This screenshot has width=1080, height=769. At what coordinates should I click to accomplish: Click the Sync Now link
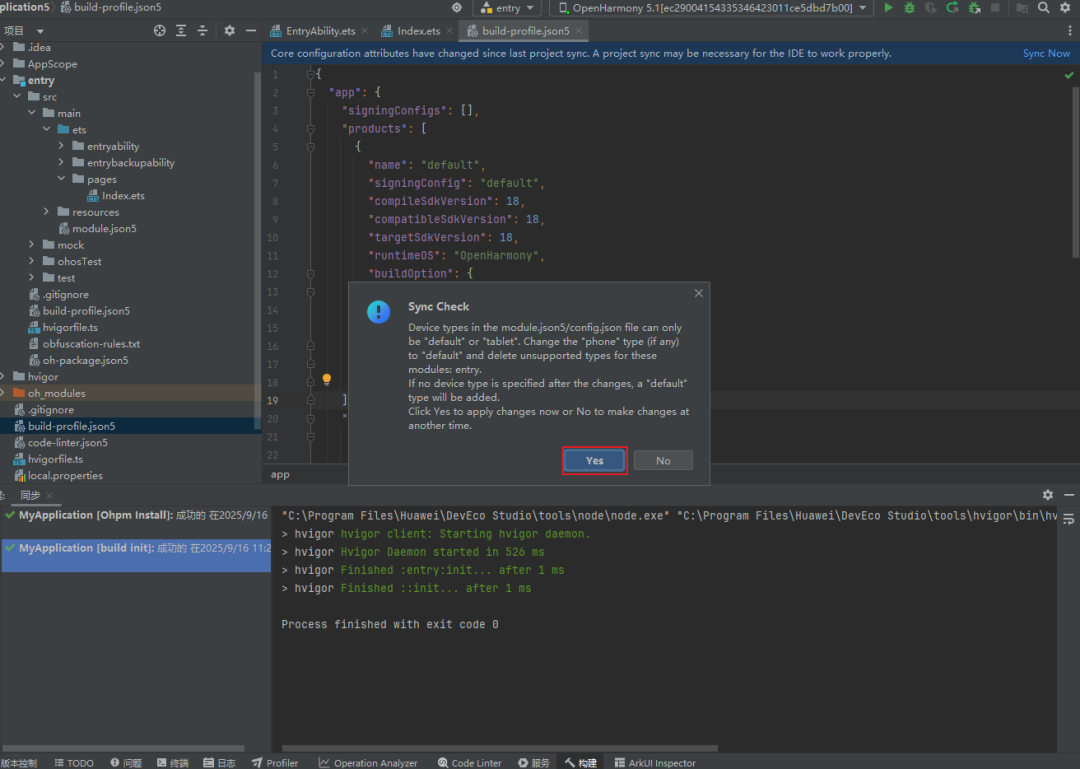click(x=1046, y=53)
